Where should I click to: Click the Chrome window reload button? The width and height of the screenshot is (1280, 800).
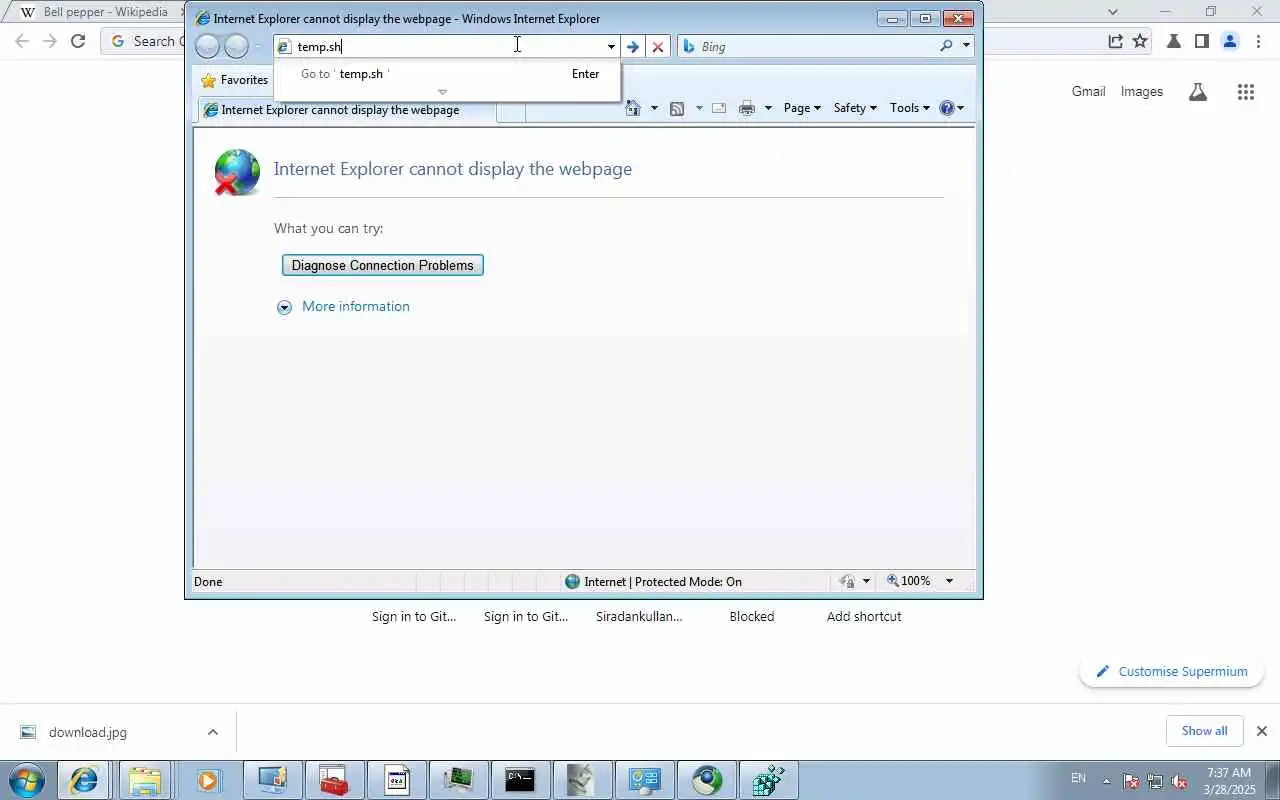tap(78, 41)
